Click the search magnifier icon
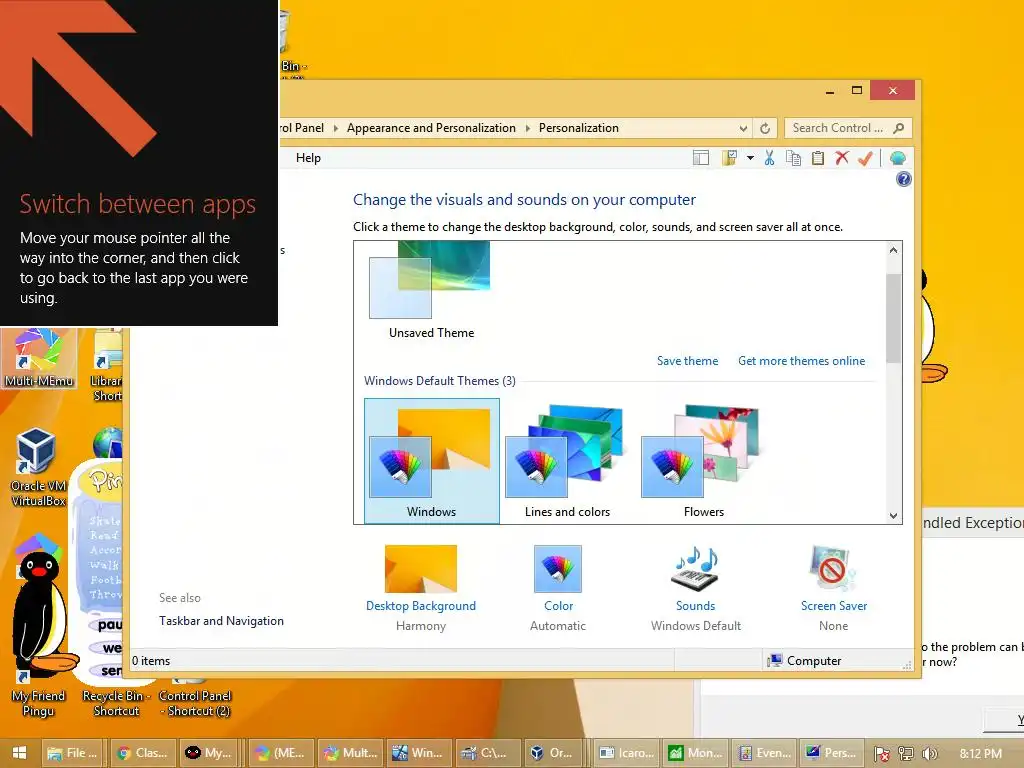The height and width of the screenshot is (768, 1024). 899,128
